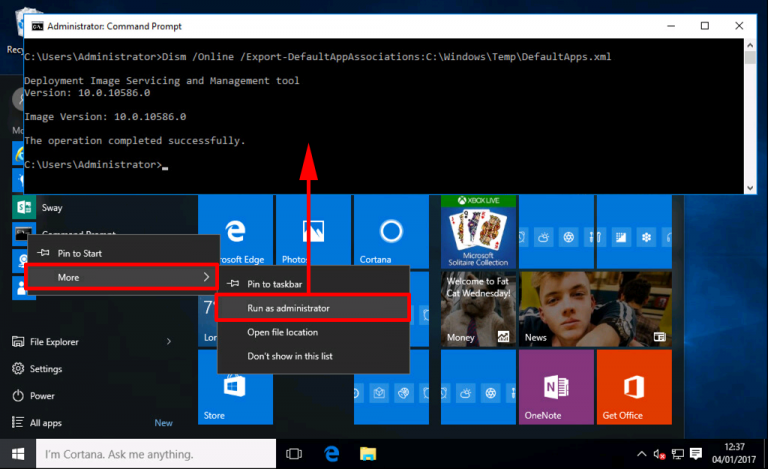Image resolution: width=768 pixels, height=469 pixels.
Task: Select Run as administrator
Action: (x=312, y=308)
